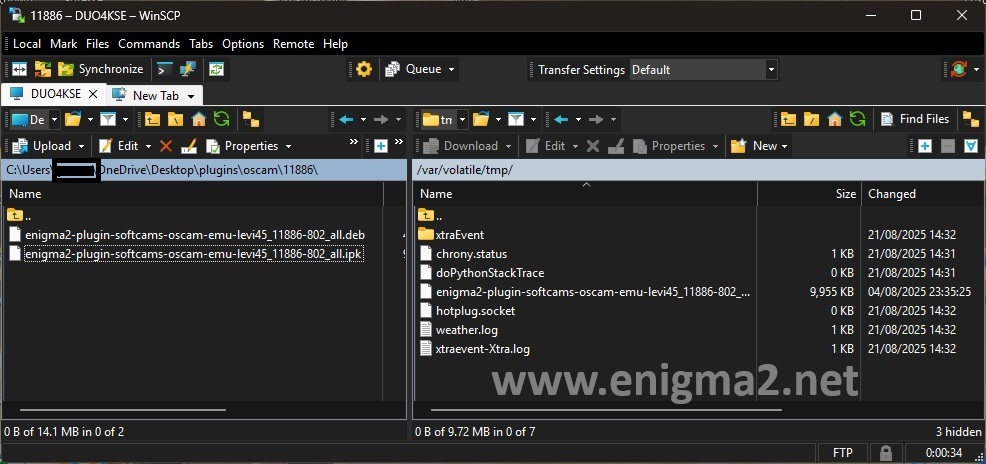Image resolution: width=986 pixels, height=464 pixels.
Task: Click the New button in the remote toolbar
Action: [x=755, y=146]
